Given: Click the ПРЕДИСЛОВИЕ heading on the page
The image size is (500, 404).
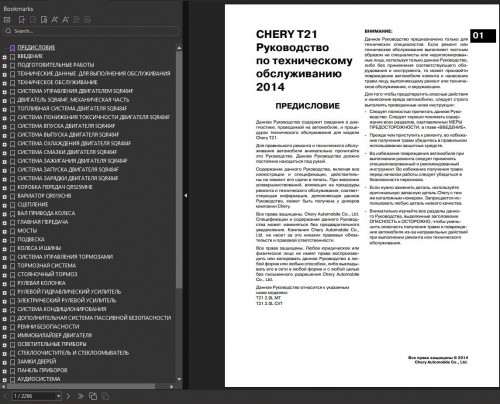Looking at the screenshot, I should point(308,106).
